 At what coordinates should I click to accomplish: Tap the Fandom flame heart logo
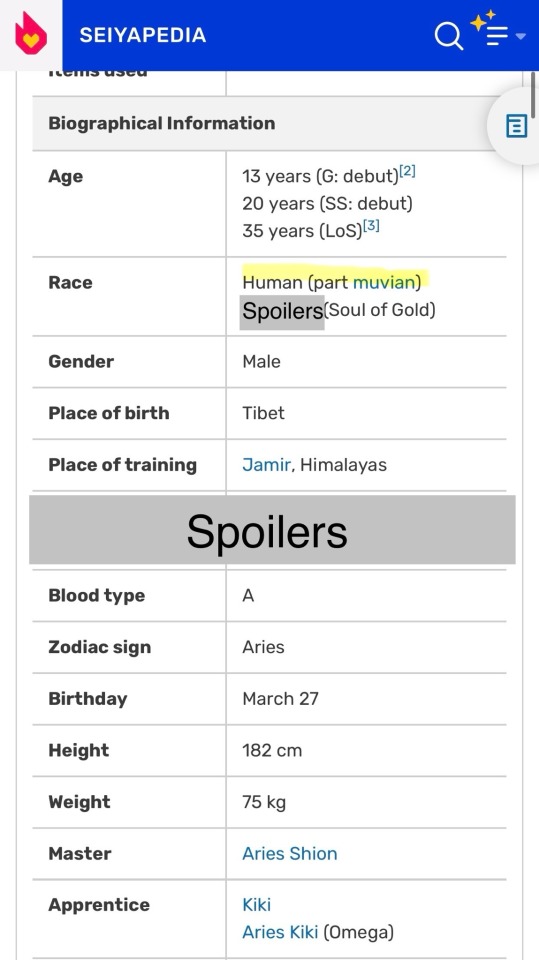pos(31,34)
